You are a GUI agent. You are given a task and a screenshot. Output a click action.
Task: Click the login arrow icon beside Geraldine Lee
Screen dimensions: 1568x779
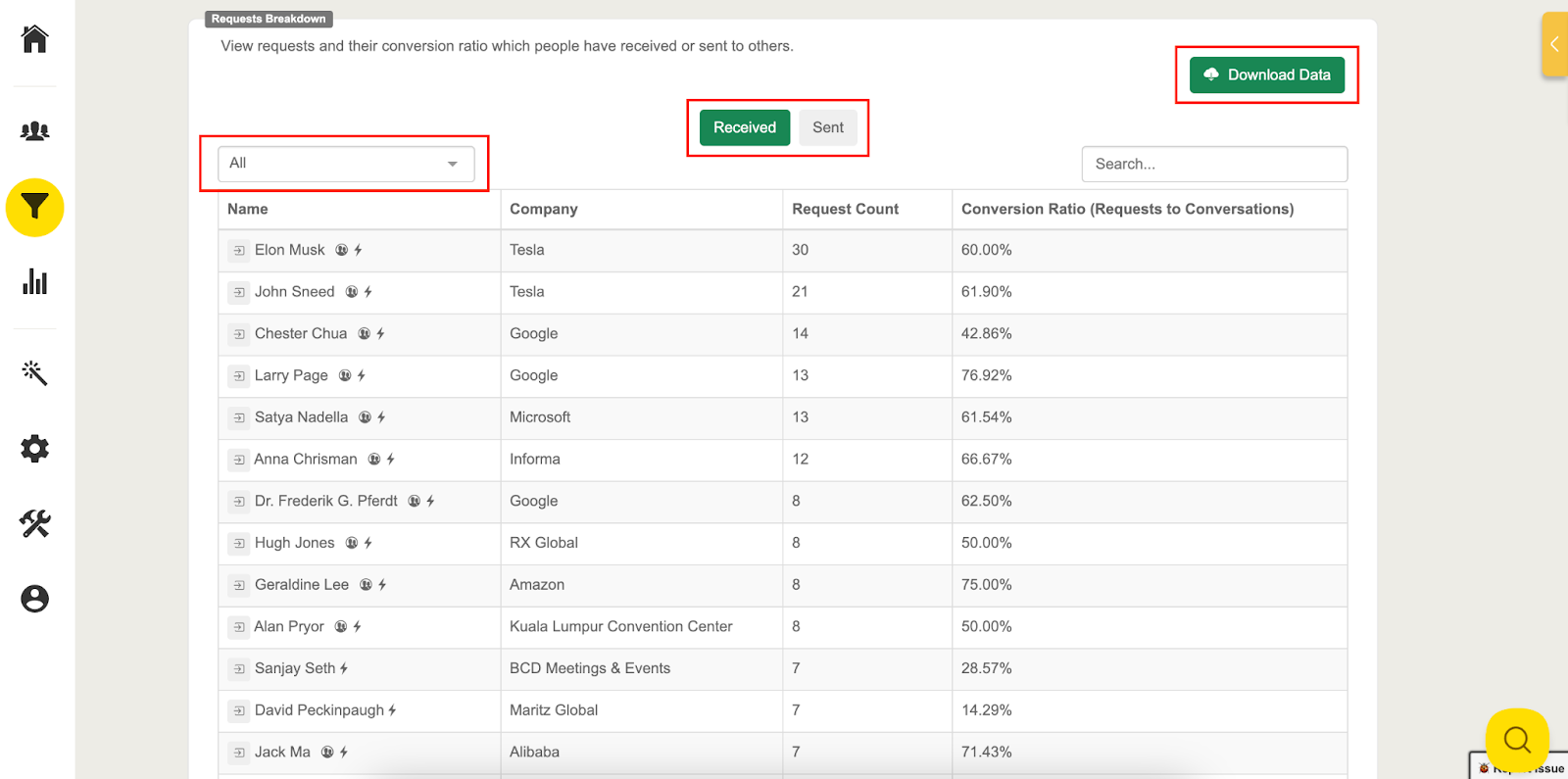pyautogui.click(x=239, y=585)
